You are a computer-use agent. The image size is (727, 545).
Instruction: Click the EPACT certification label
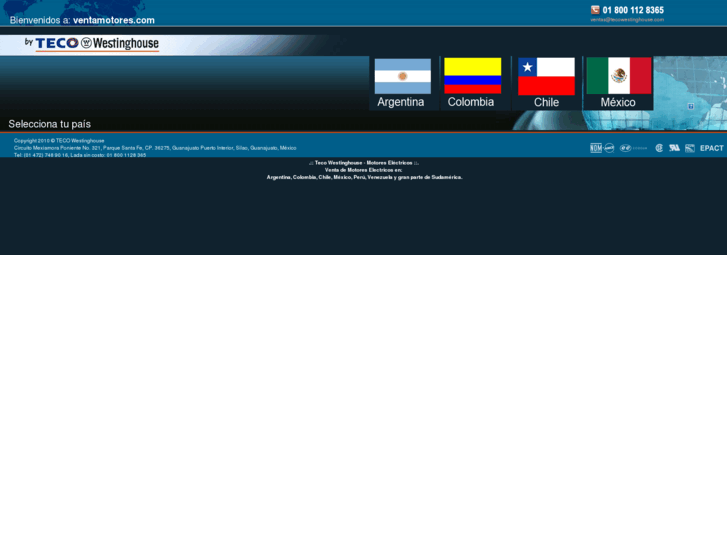point(712,148)
